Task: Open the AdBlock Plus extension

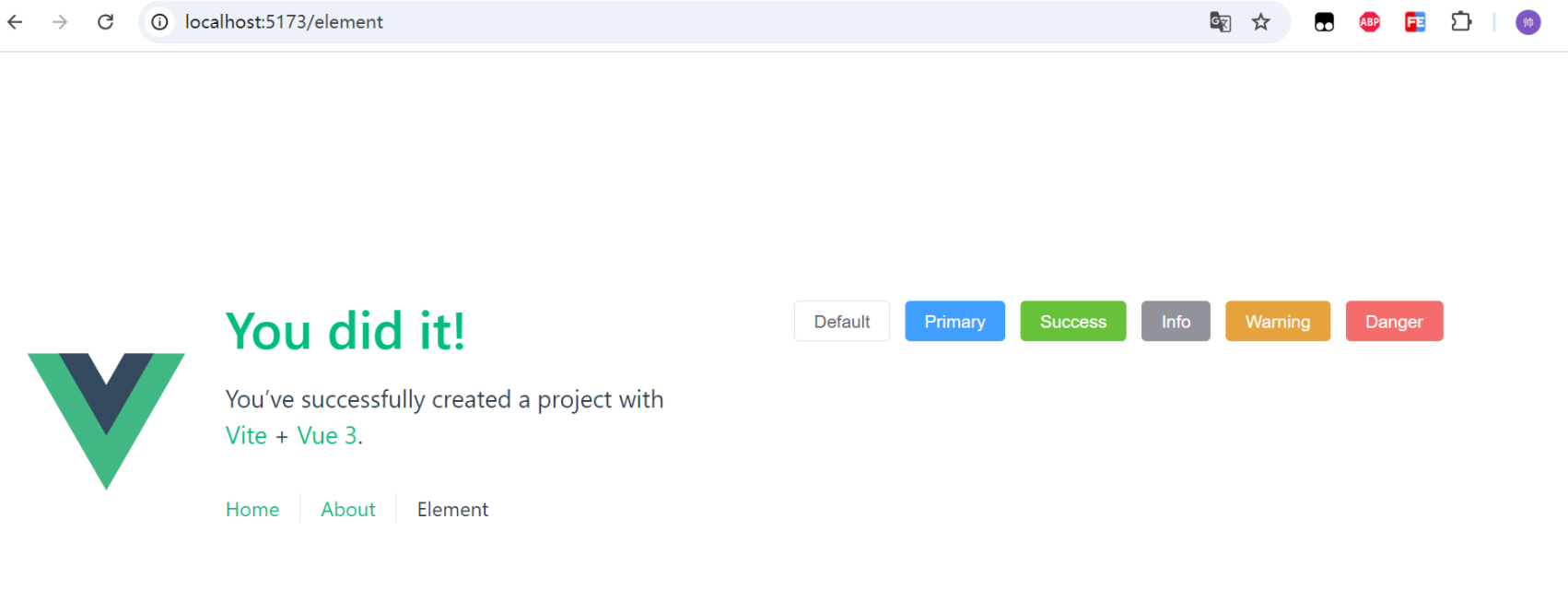Action: [1370, 22]
